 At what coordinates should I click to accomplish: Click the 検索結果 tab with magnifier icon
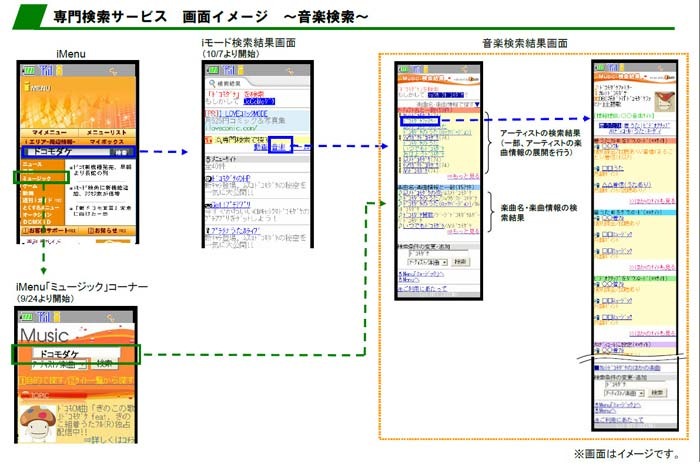point(226,83)
